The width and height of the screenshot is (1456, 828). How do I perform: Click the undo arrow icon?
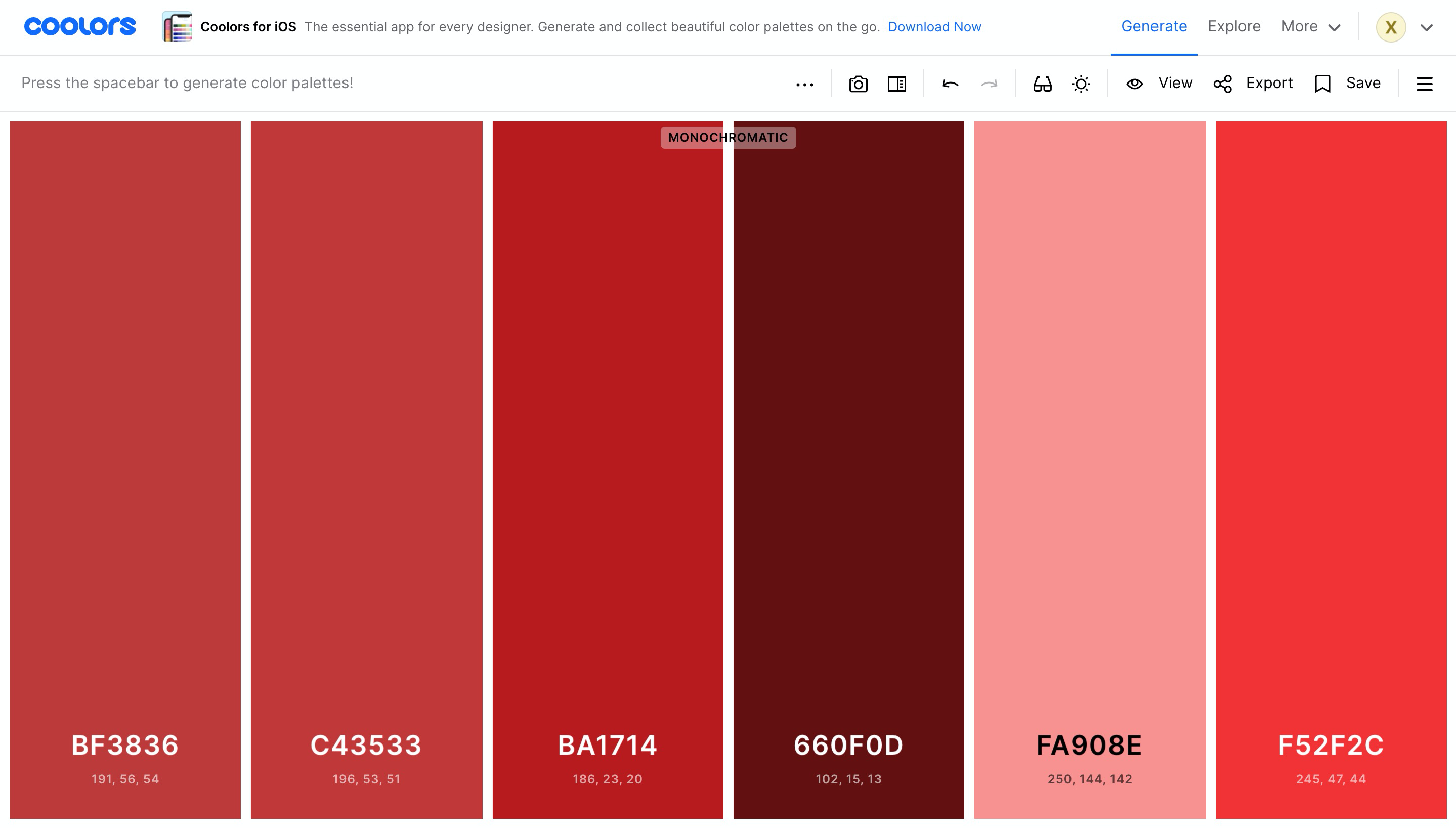pyautogui.click(x=950, y=84)
